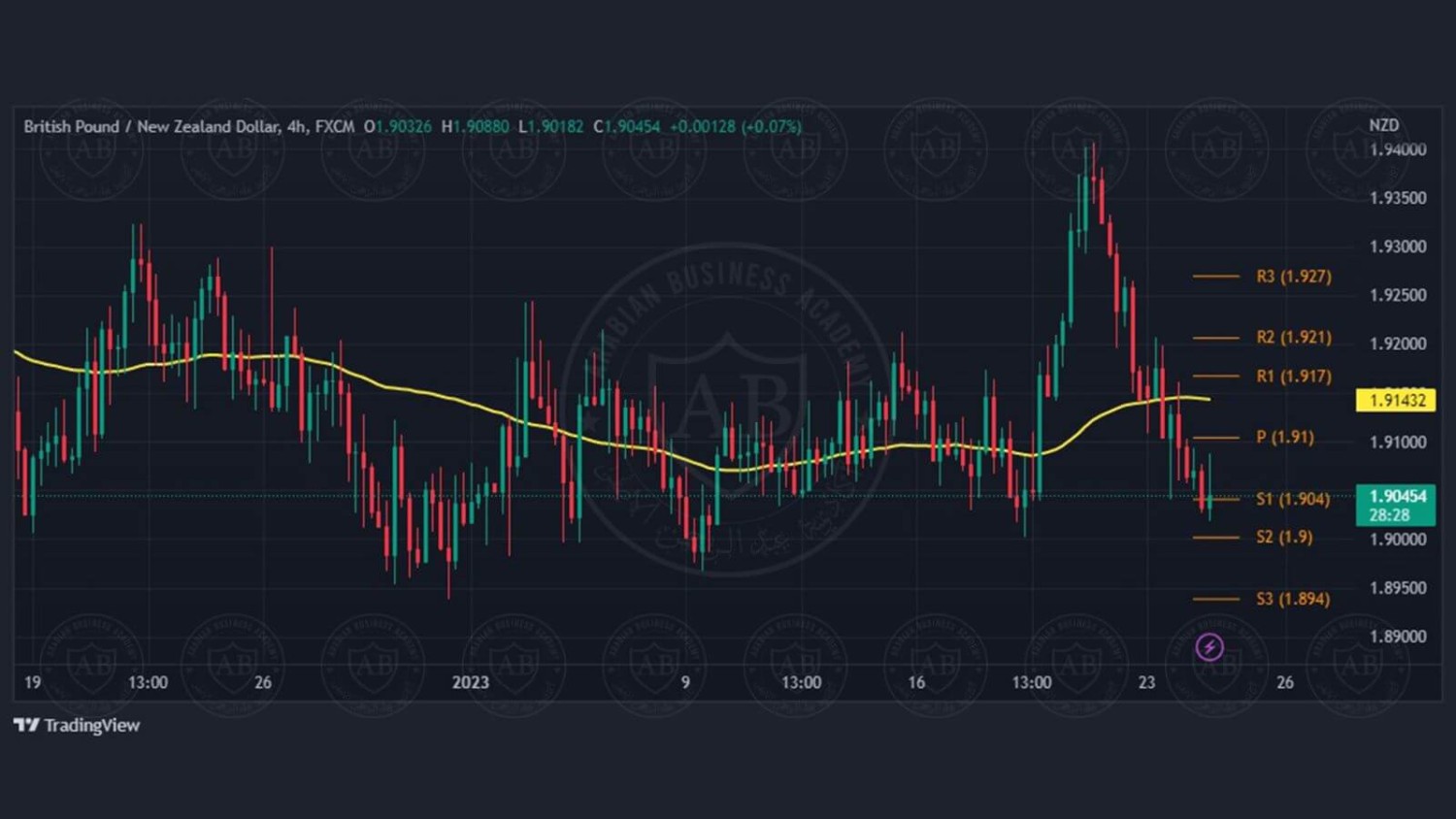Open the TradingView logo link
This screenshot has height=819, width=1456.
tap(77, 725)
